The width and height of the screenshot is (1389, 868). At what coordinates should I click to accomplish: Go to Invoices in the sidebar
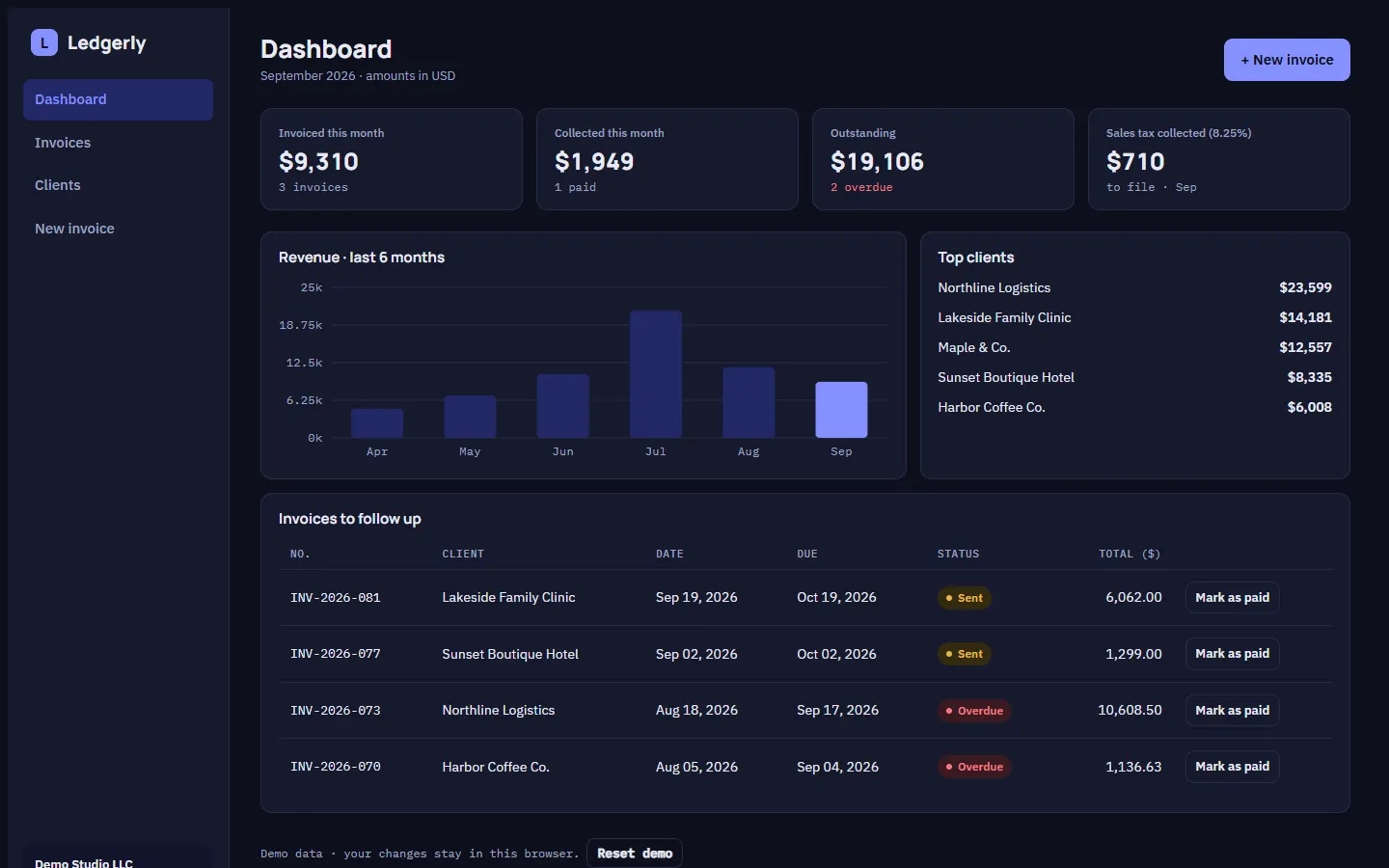click(118, 143)
